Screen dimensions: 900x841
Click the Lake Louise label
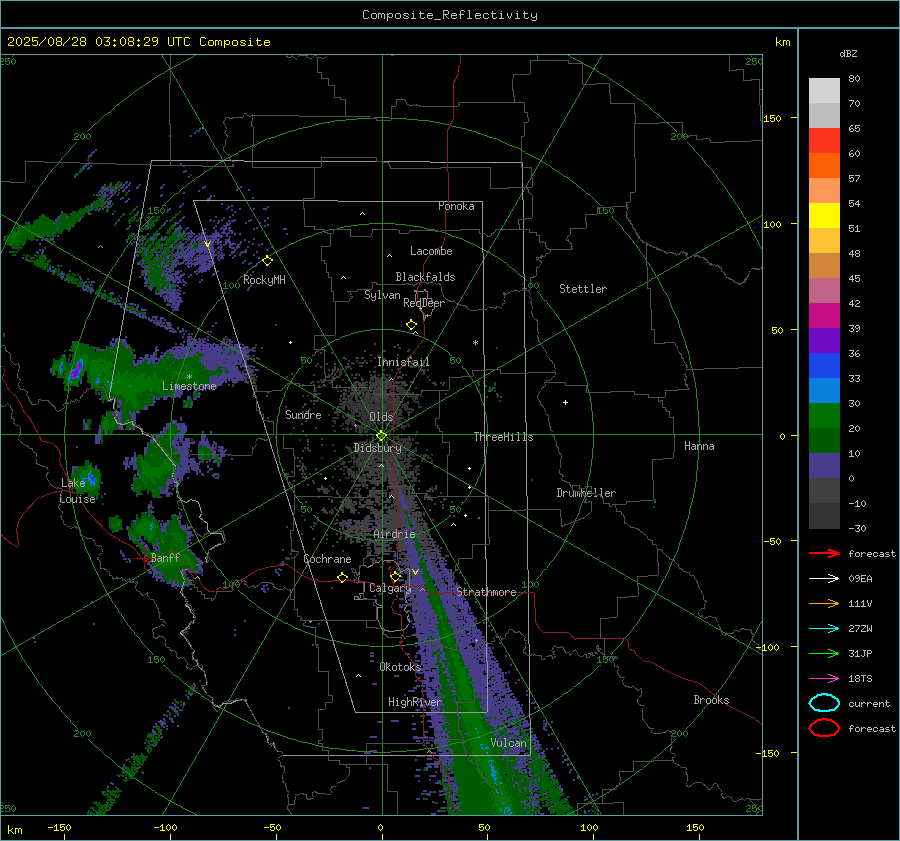pos(78,491)
